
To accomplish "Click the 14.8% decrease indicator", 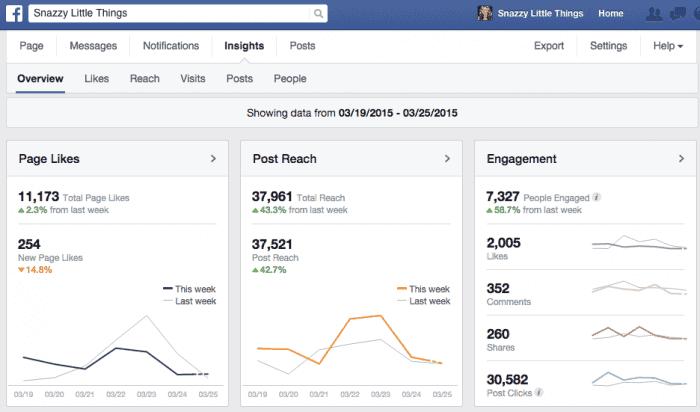I will pyautogui.click(x=35, y=270).
